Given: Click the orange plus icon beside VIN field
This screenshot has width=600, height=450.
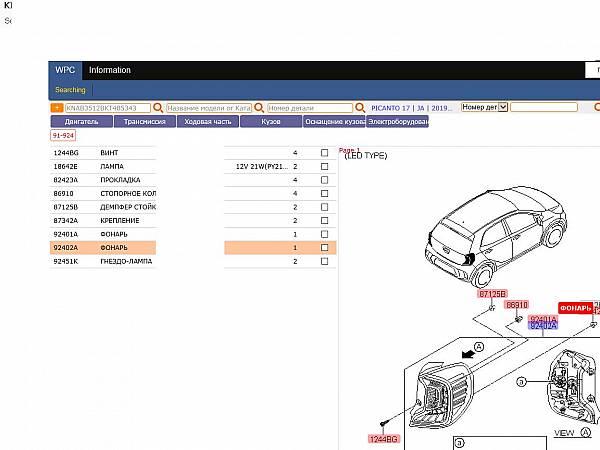Looking at the screenshot, I should (57, 107).
